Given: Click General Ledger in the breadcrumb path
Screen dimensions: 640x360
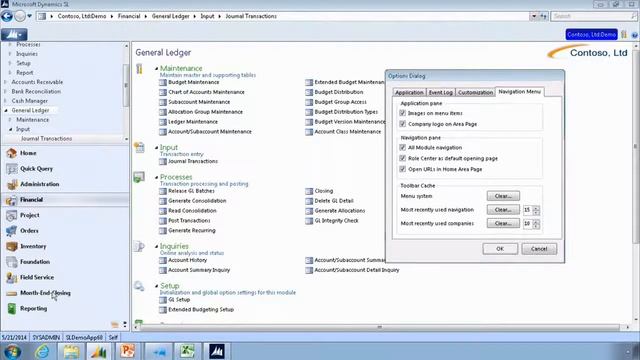Looking at the screenshot, I should point(171,16).
